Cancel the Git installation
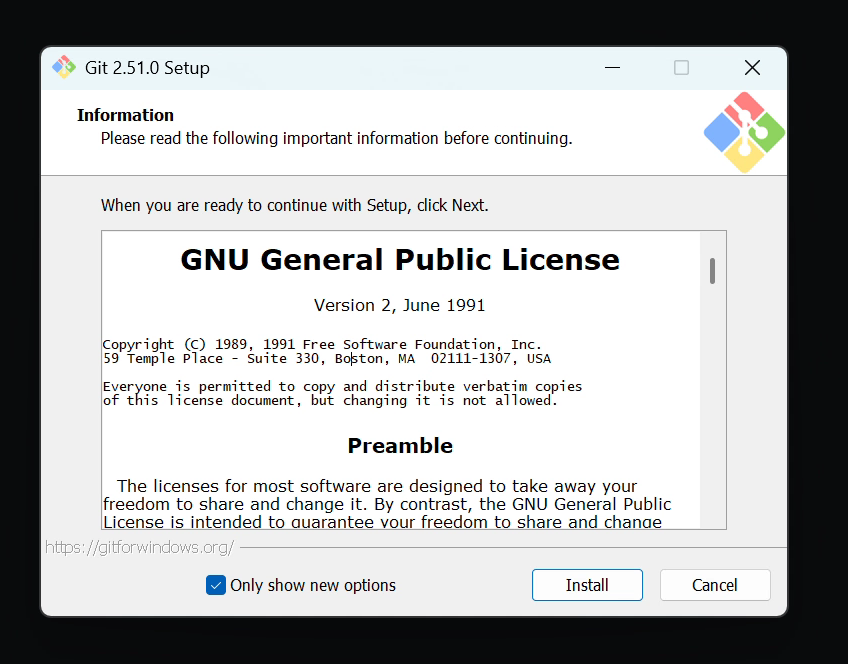Image resolution: width=848 pixels, height=664 pixels. click(x=714, y=585)
